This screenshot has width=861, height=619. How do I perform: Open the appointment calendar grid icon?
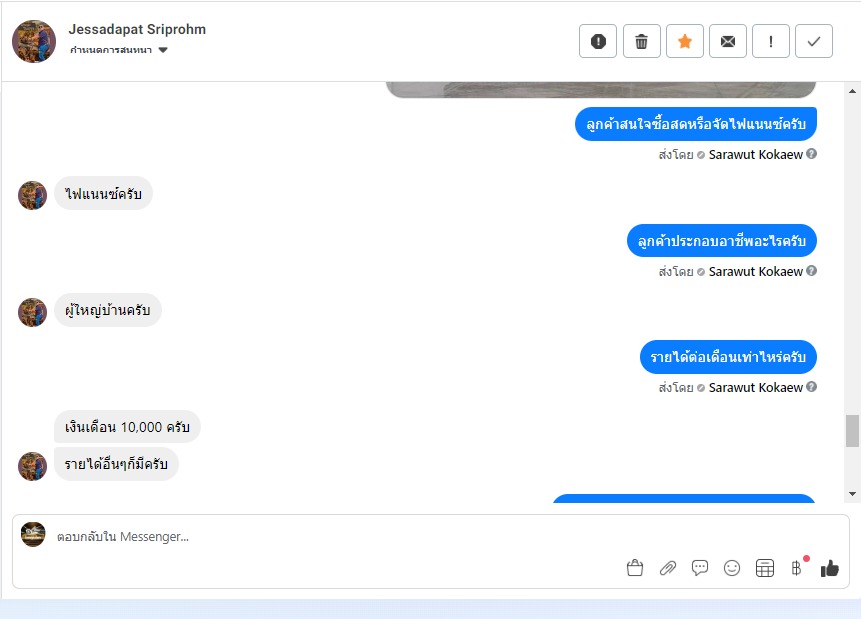coord(764,568)
